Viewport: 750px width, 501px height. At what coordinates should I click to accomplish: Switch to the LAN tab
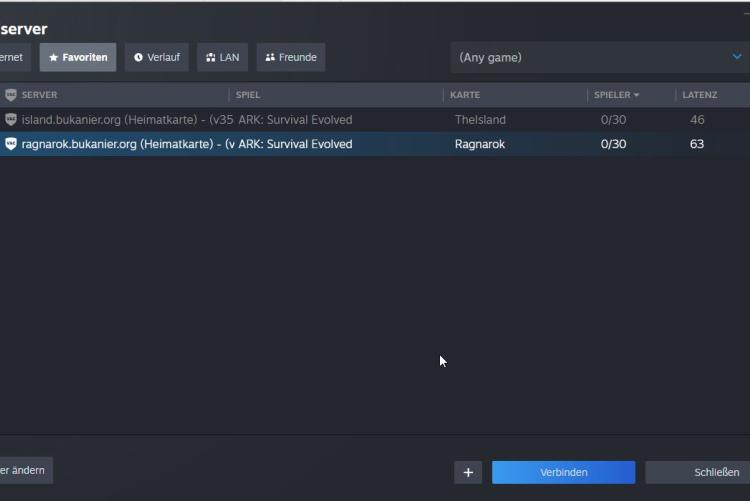(222, 57)
